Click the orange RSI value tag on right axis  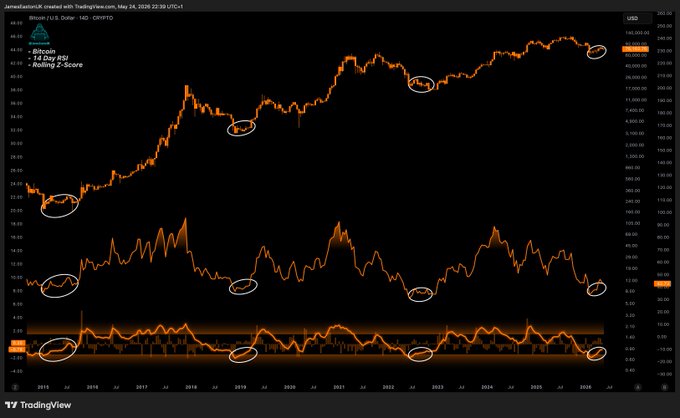point(662,284)
